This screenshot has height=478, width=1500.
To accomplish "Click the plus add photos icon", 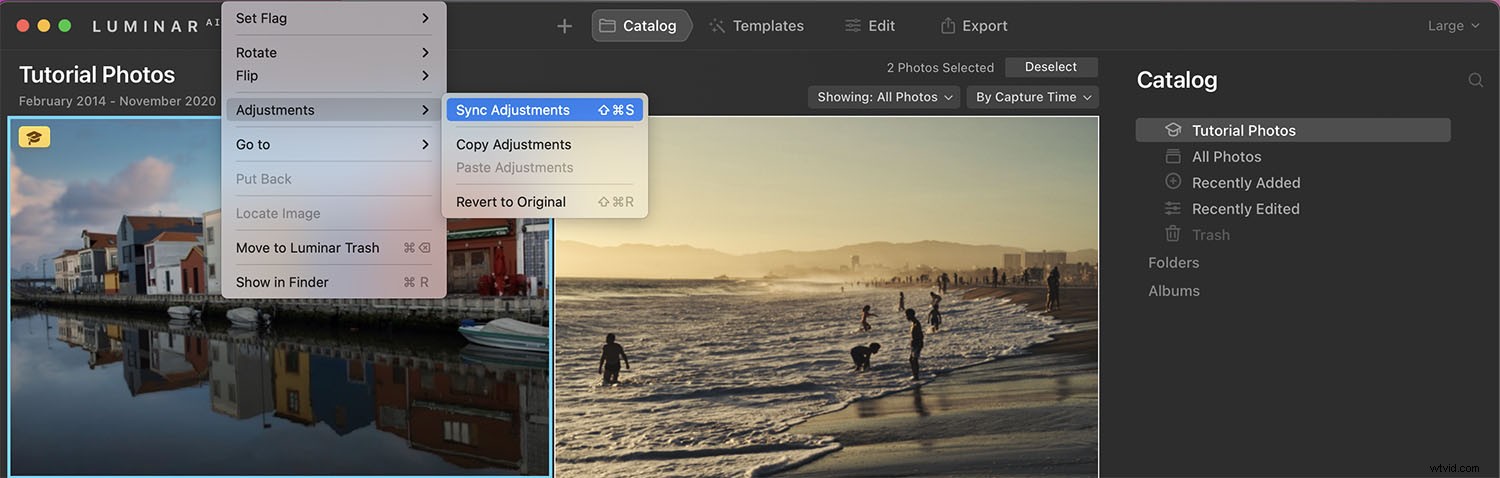I will 564,26.
